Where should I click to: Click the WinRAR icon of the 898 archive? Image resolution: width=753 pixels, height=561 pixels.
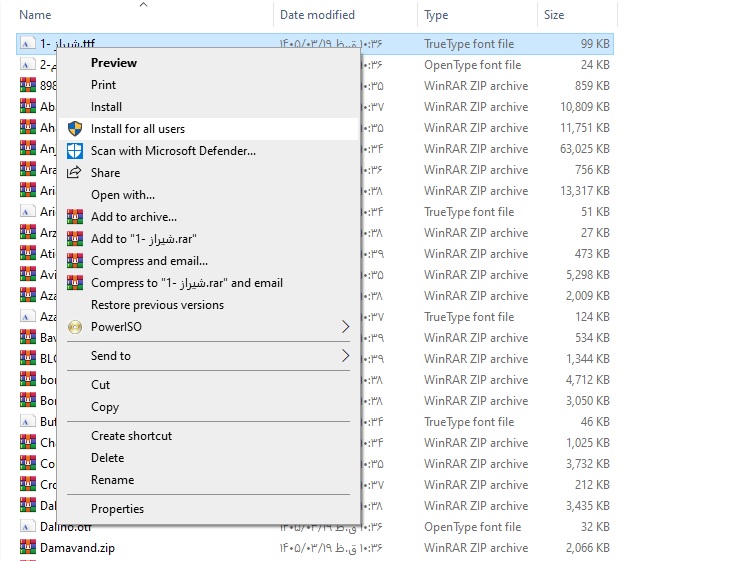point(28,85)
